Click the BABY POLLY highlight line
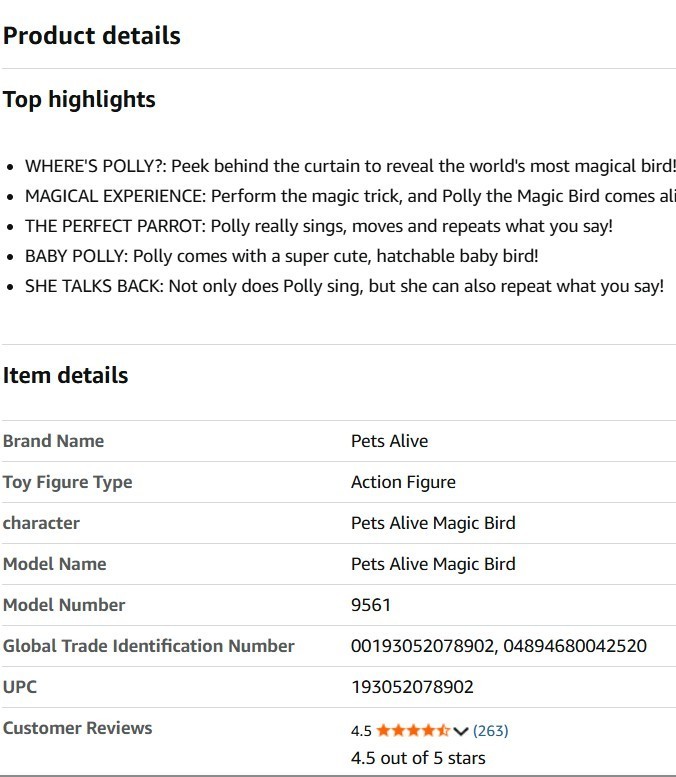This screenshot has height=777, width=676. pos(282,256)
